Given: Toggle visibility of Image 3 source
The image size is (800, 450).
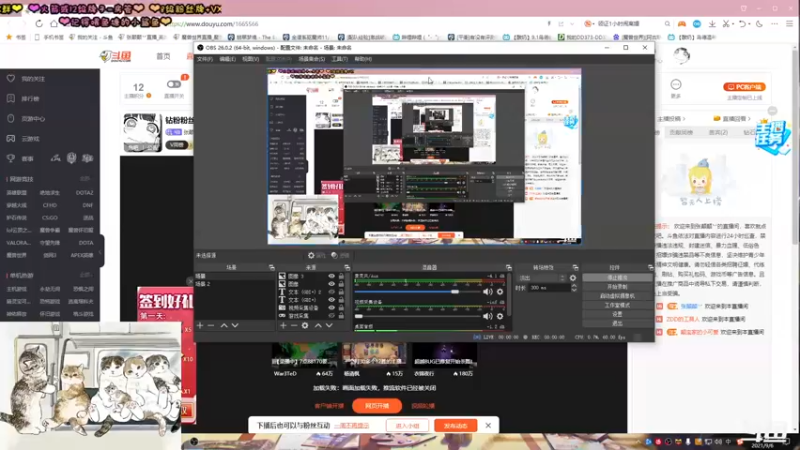Looking at the screenshot, I should click(x=332, y=276).
